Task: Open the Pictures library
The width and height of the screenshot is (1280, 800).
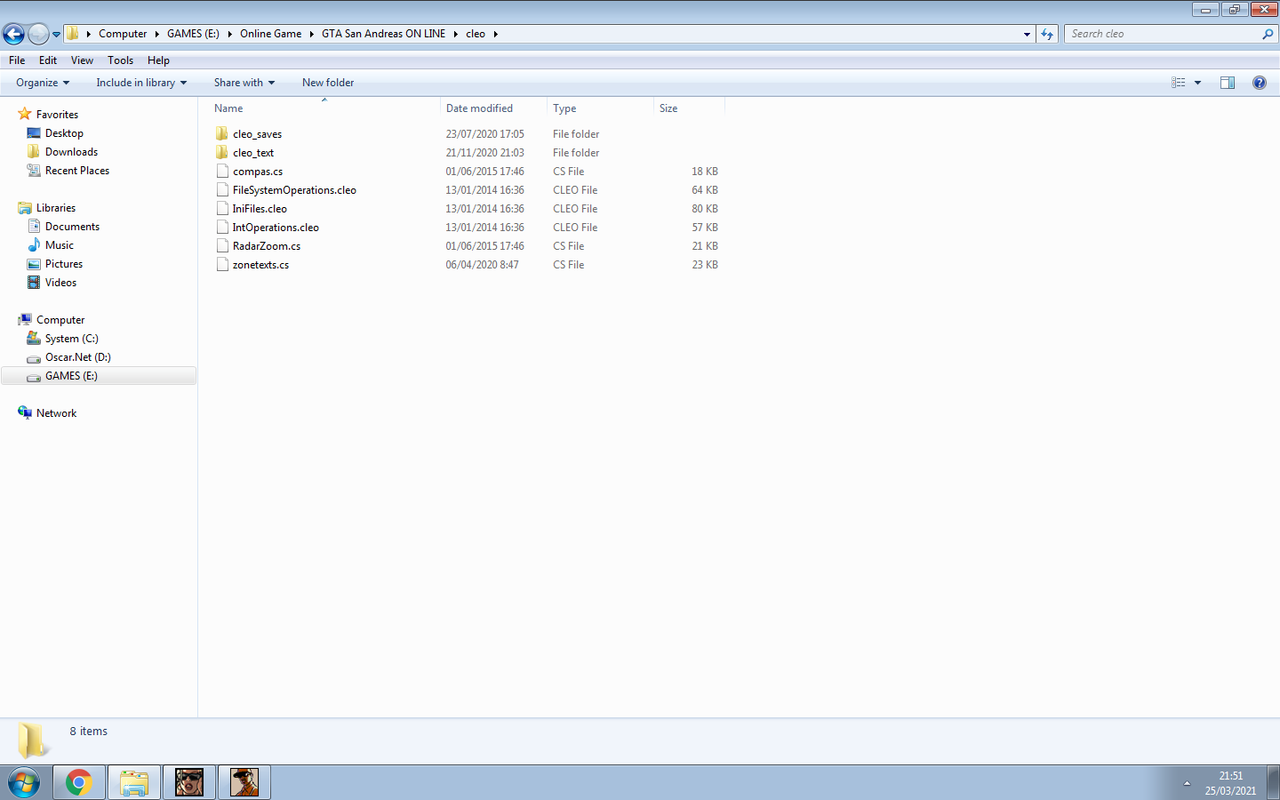Action: click(x=63, y=264)
